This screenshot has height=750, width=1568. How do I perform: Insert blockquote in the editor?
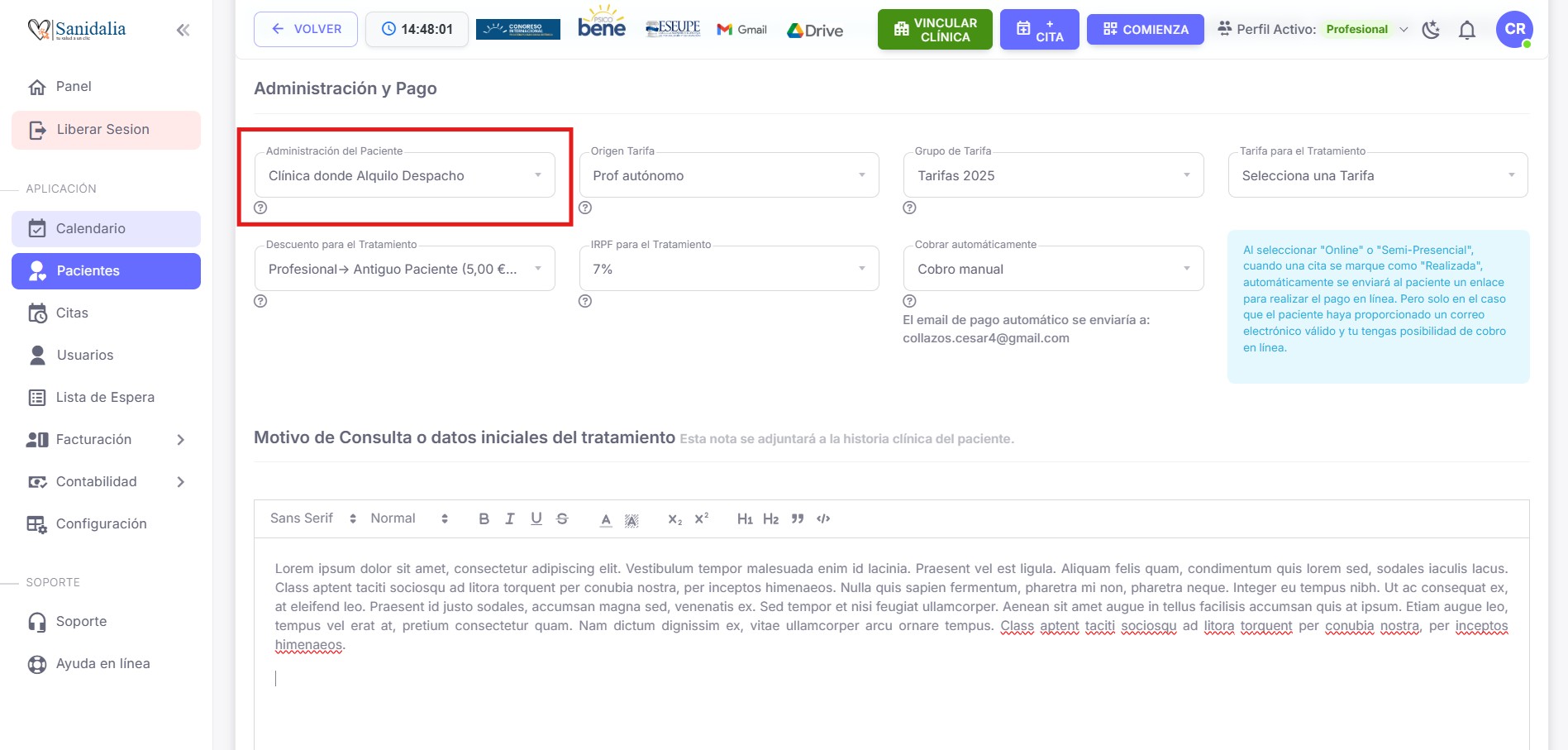point(797,518)
